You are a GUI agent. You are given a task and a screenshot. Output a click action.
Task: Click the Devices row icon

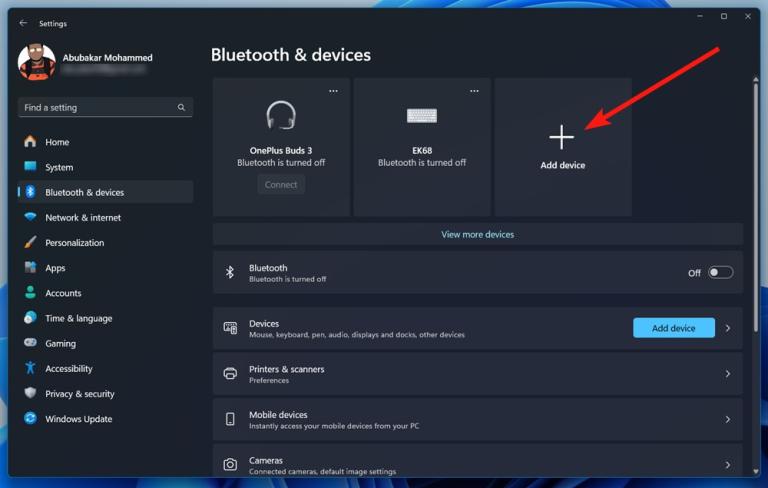[230, 328]
